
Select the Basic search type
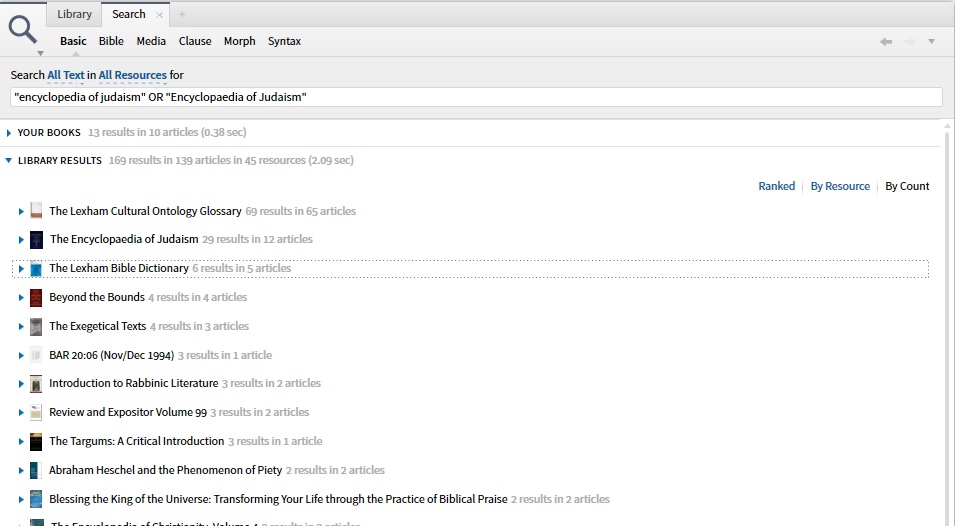coord(73,41)
